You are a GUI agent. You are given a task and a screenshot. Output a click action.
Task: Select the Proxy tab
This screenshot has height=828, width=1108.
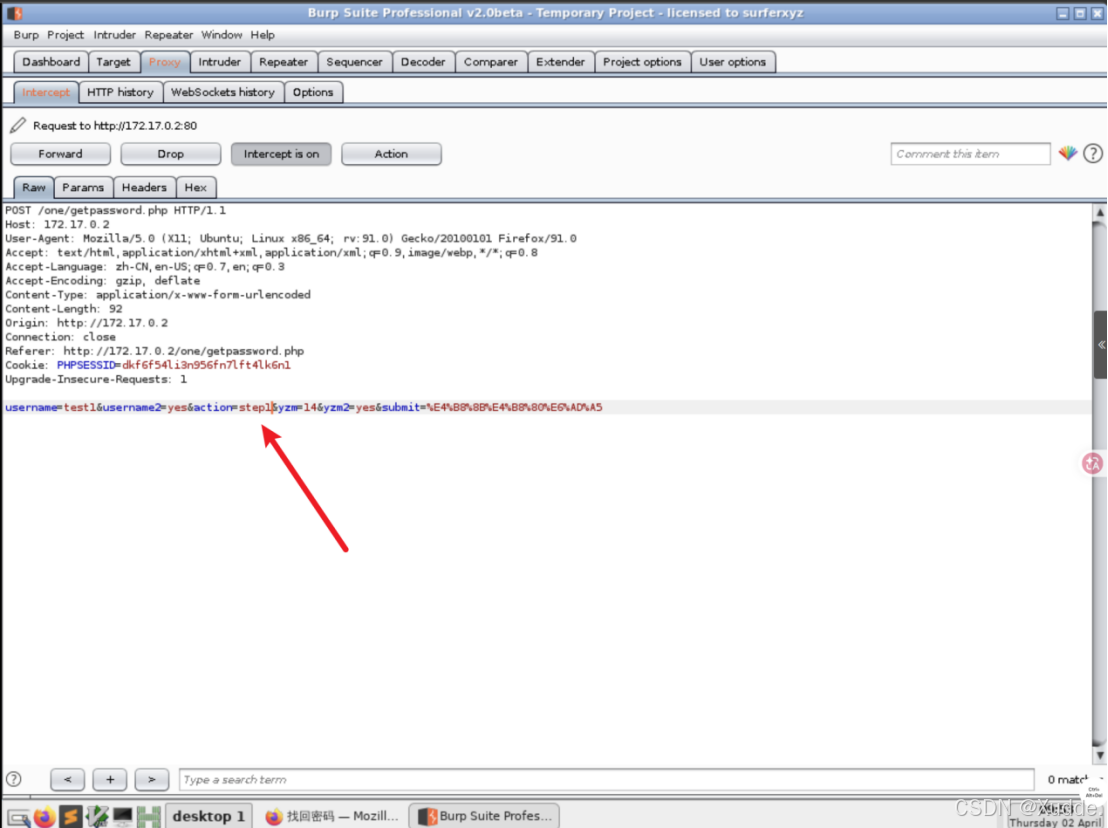[x=165, y=62]
